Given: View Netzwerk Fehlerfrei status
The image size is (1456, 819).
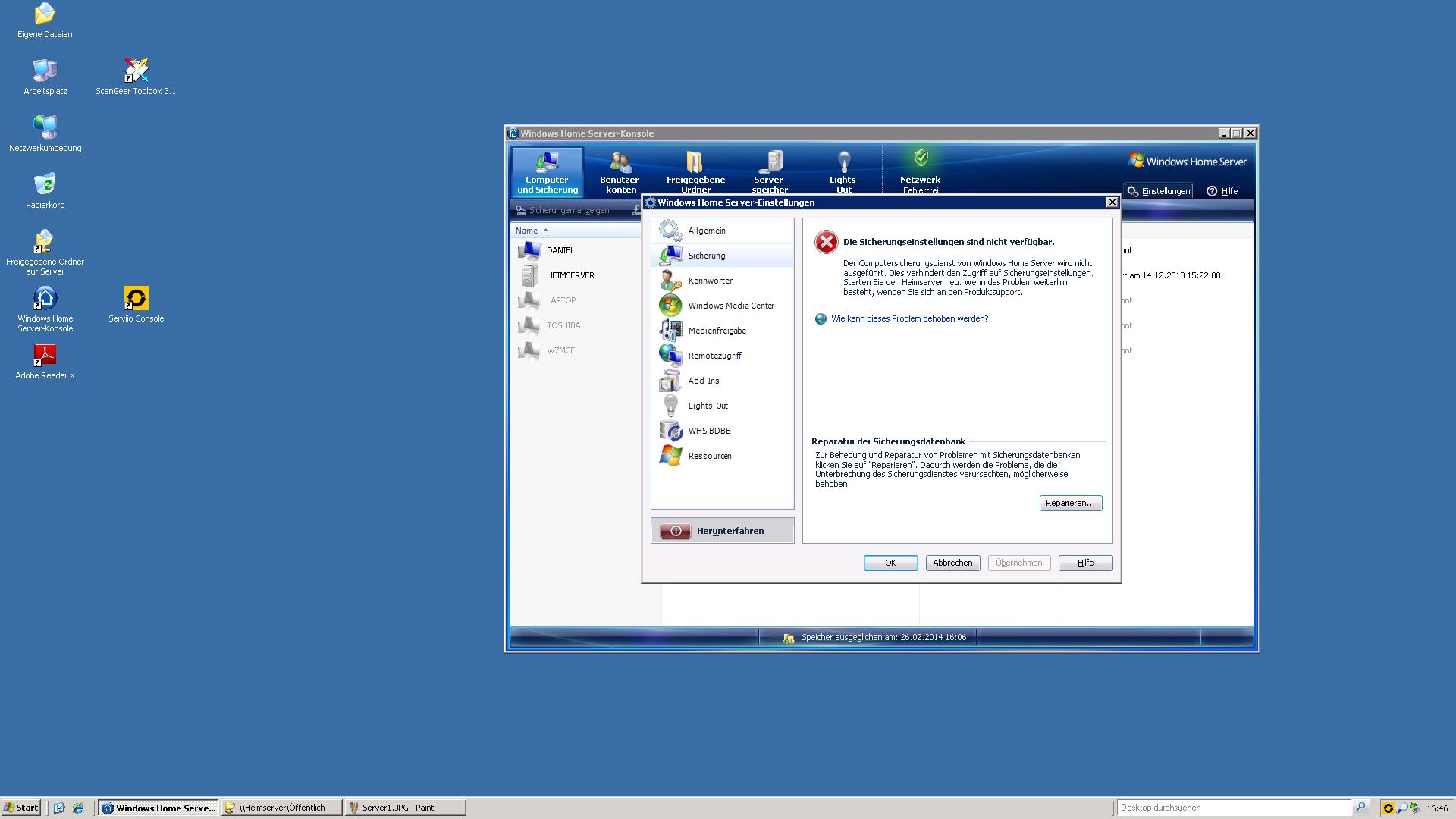Looking at the screenshot, I should tap(920, 172).
